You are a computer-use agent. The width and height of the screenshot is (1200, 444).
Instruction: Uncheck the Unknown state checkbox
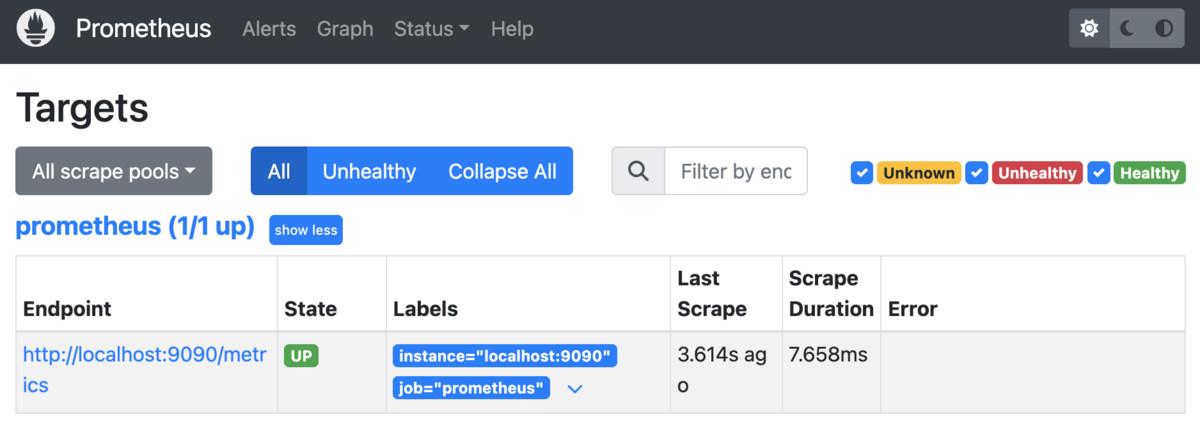862,173
